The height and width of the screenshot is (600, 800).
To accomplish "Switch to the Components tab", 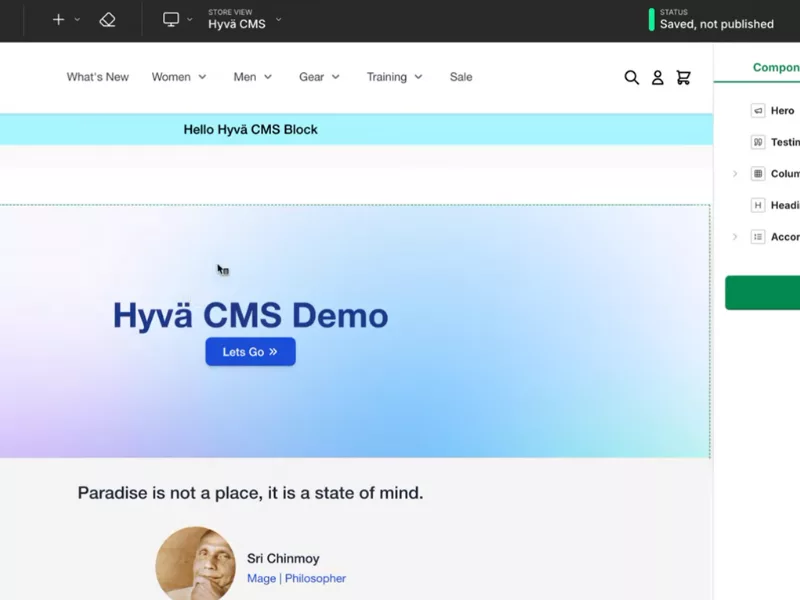I will (775, 67).
